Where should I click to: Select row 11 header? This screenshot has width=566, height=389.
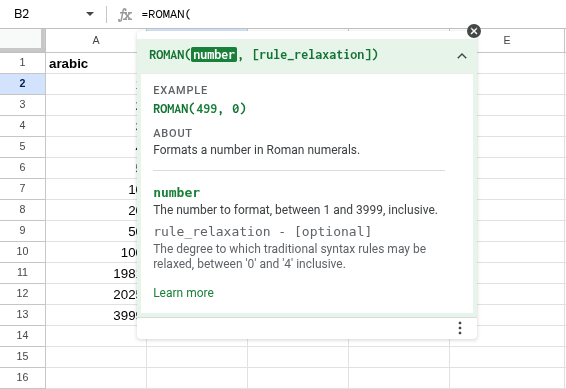point(22,272)
